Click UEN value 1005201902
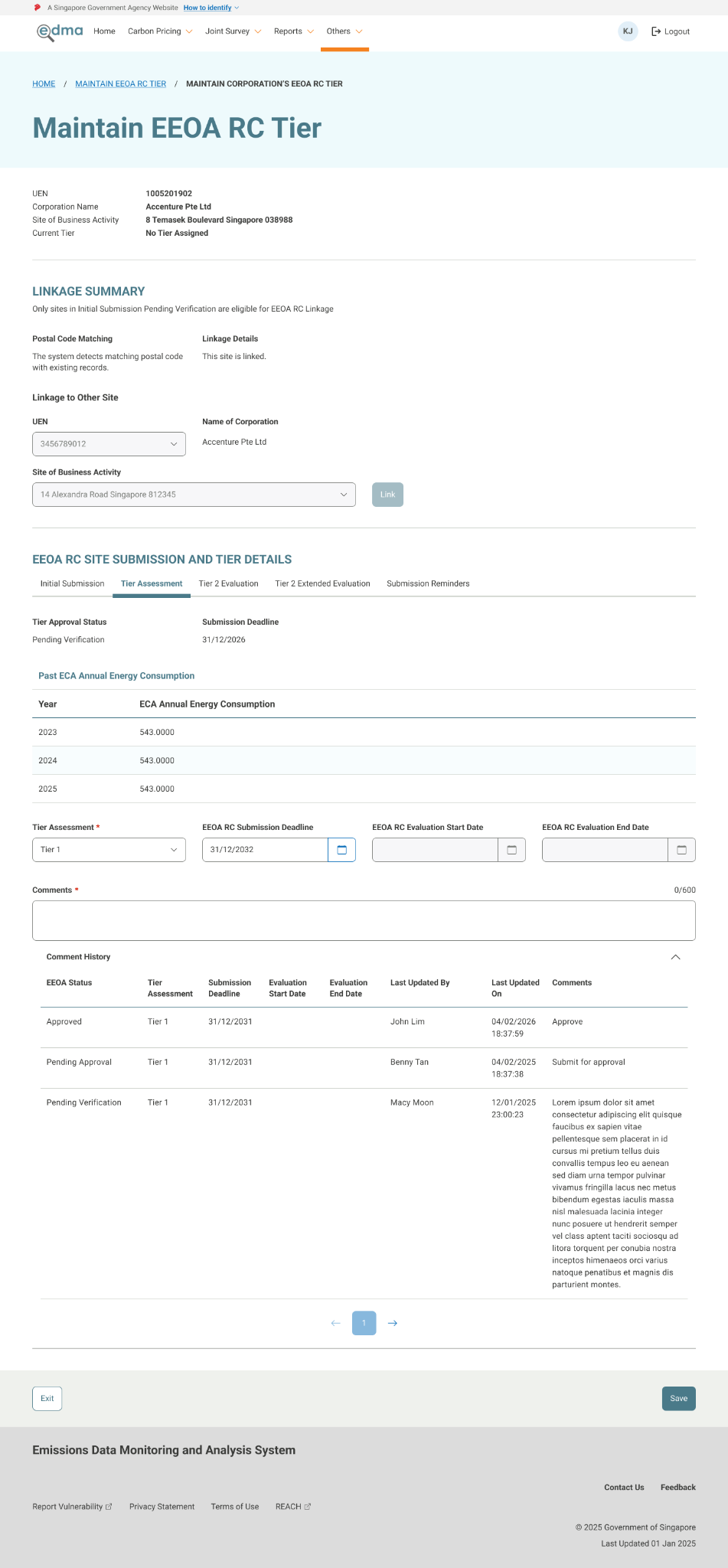This screenshot has height=1568, width=728. click(168, 194)
